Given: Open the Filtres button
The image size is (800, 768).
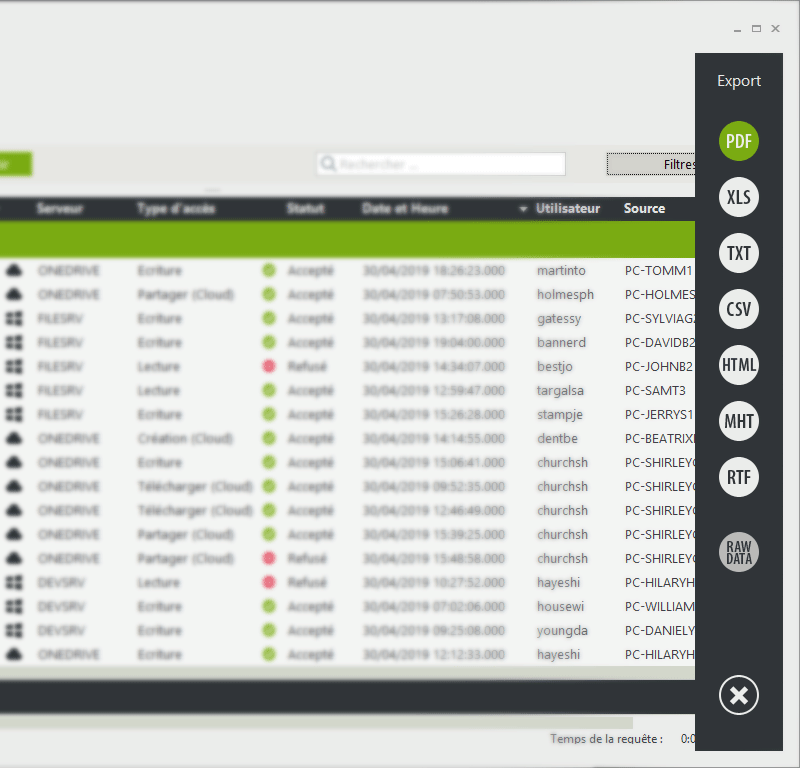Looking at the screenshot, I should tap(651, 164).
